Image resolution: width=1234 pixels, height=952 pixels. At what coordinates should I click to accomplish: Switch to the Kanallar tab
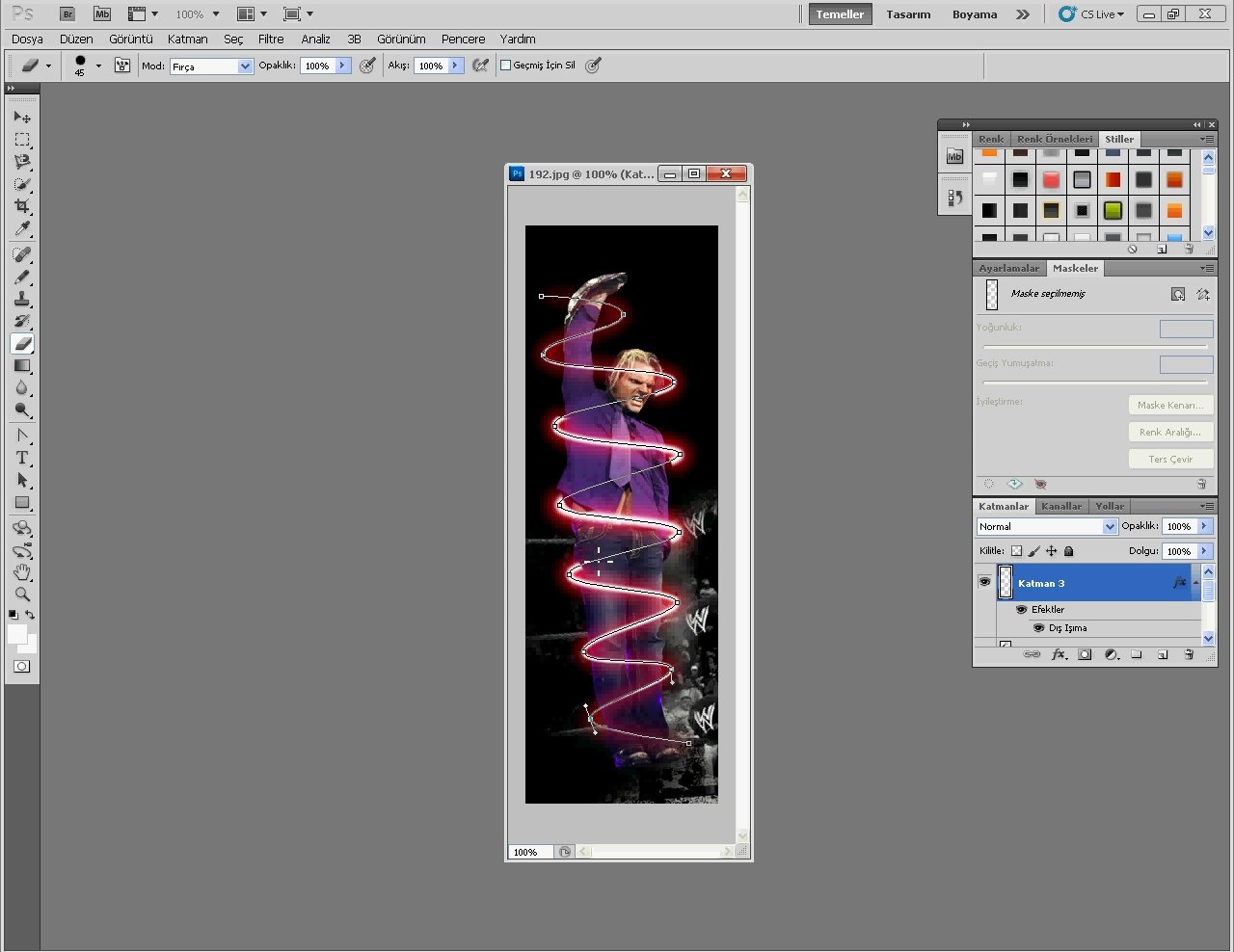1061,506
